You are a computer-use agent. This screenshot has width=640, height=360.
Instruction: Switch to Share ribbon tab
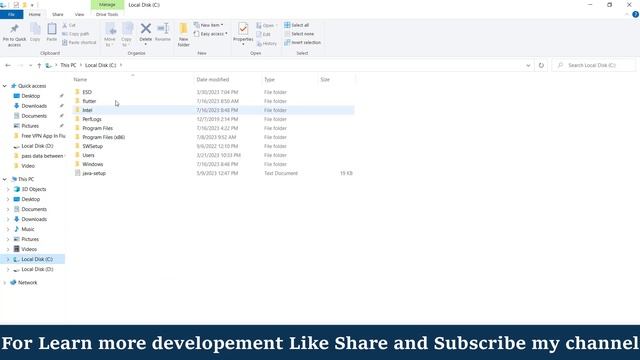click(58, 15)
